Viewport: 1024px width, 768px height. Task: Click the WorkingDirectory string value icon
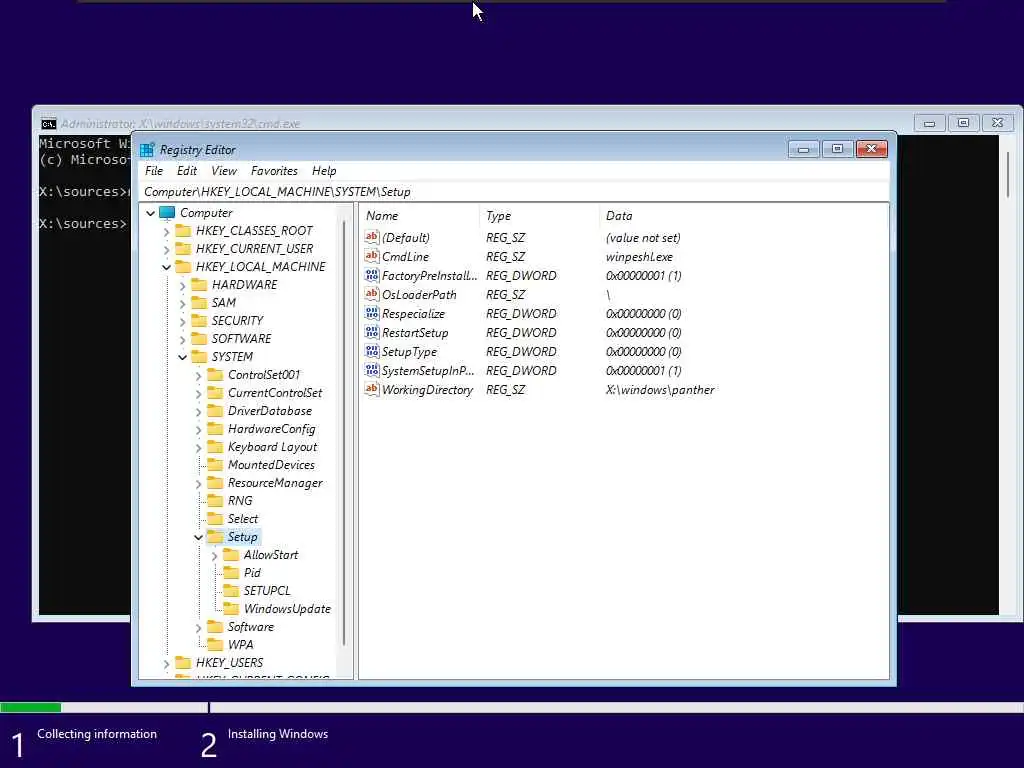(372, 389)
